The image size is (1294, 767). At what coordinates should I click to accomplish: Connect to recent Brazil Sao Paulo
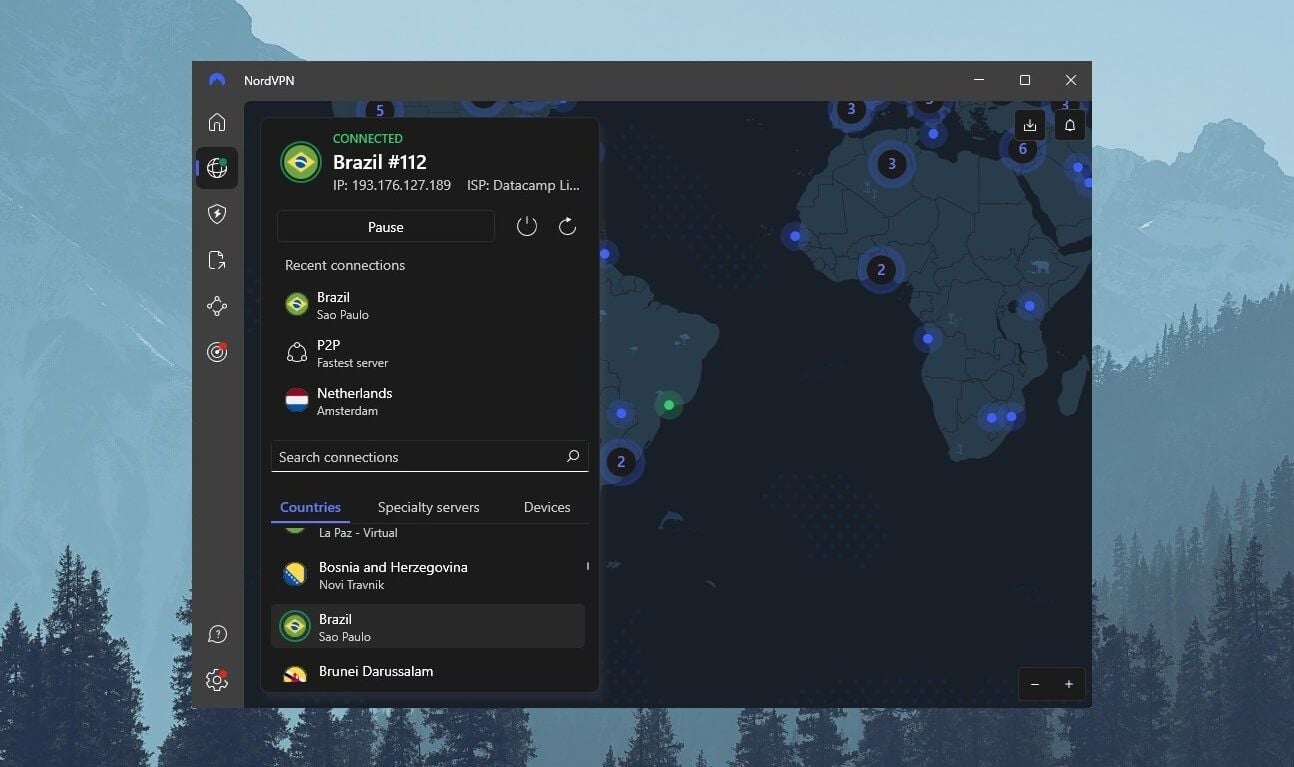click(430, 305)
